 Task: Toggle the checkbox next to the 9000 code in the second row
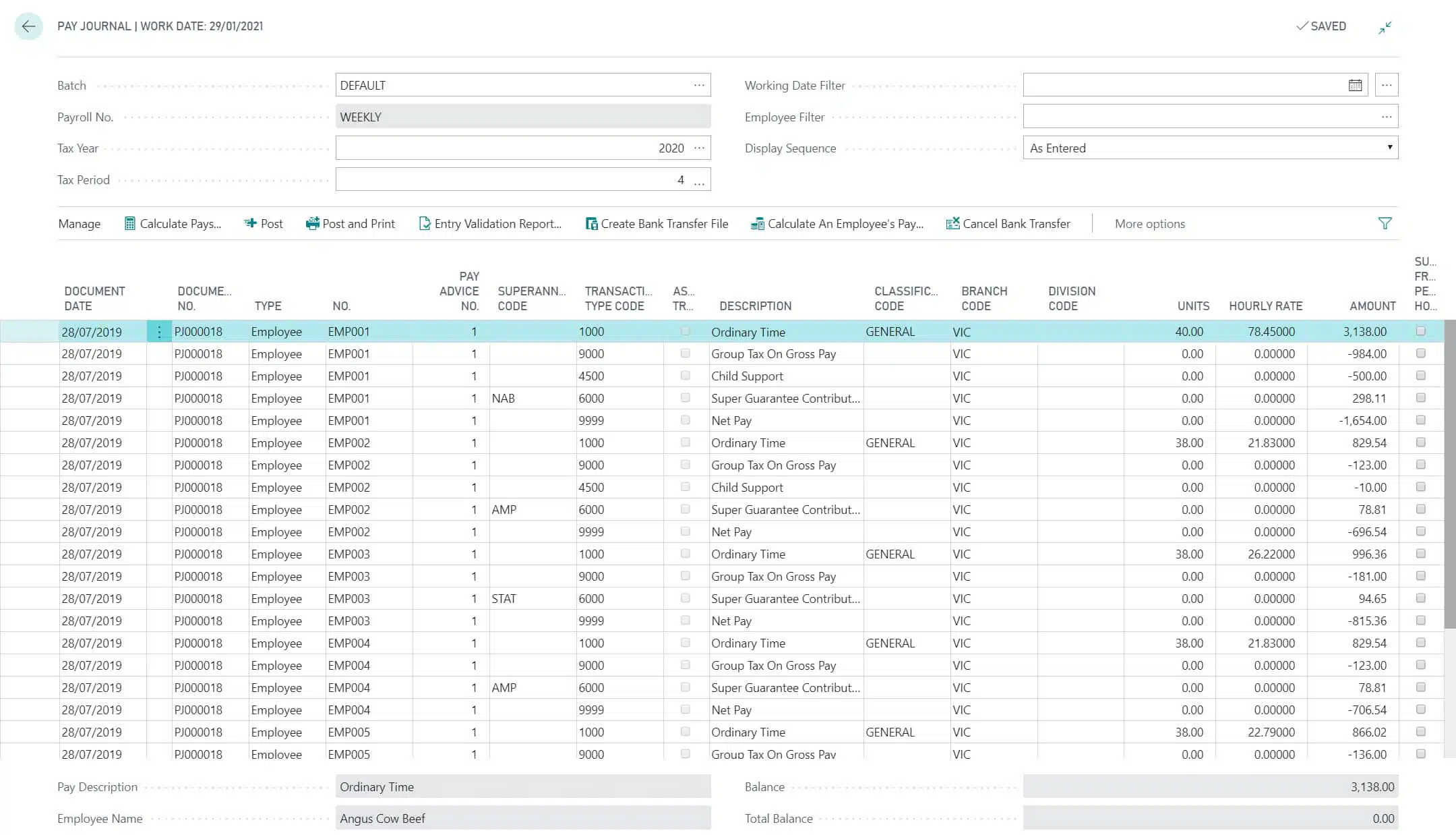pyautogui.click(x=686, y=353)
